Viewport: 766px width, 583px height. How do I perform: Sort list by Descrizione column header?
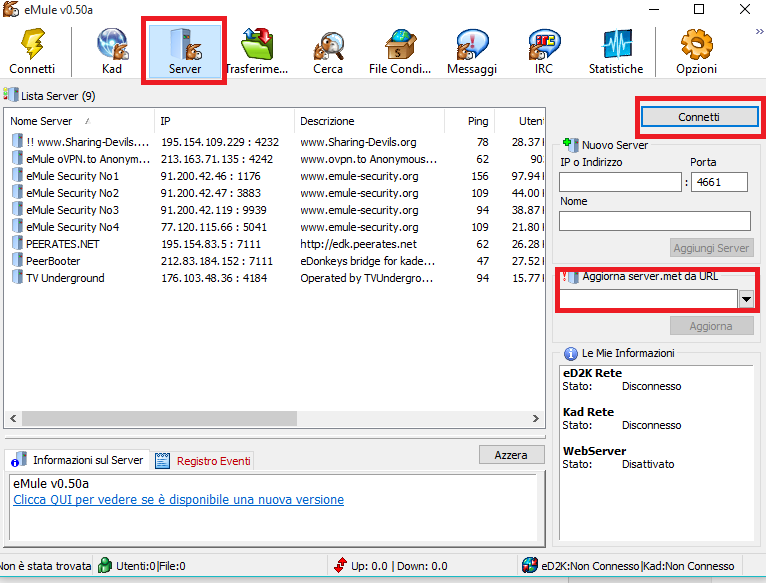[x=370, y=121]
